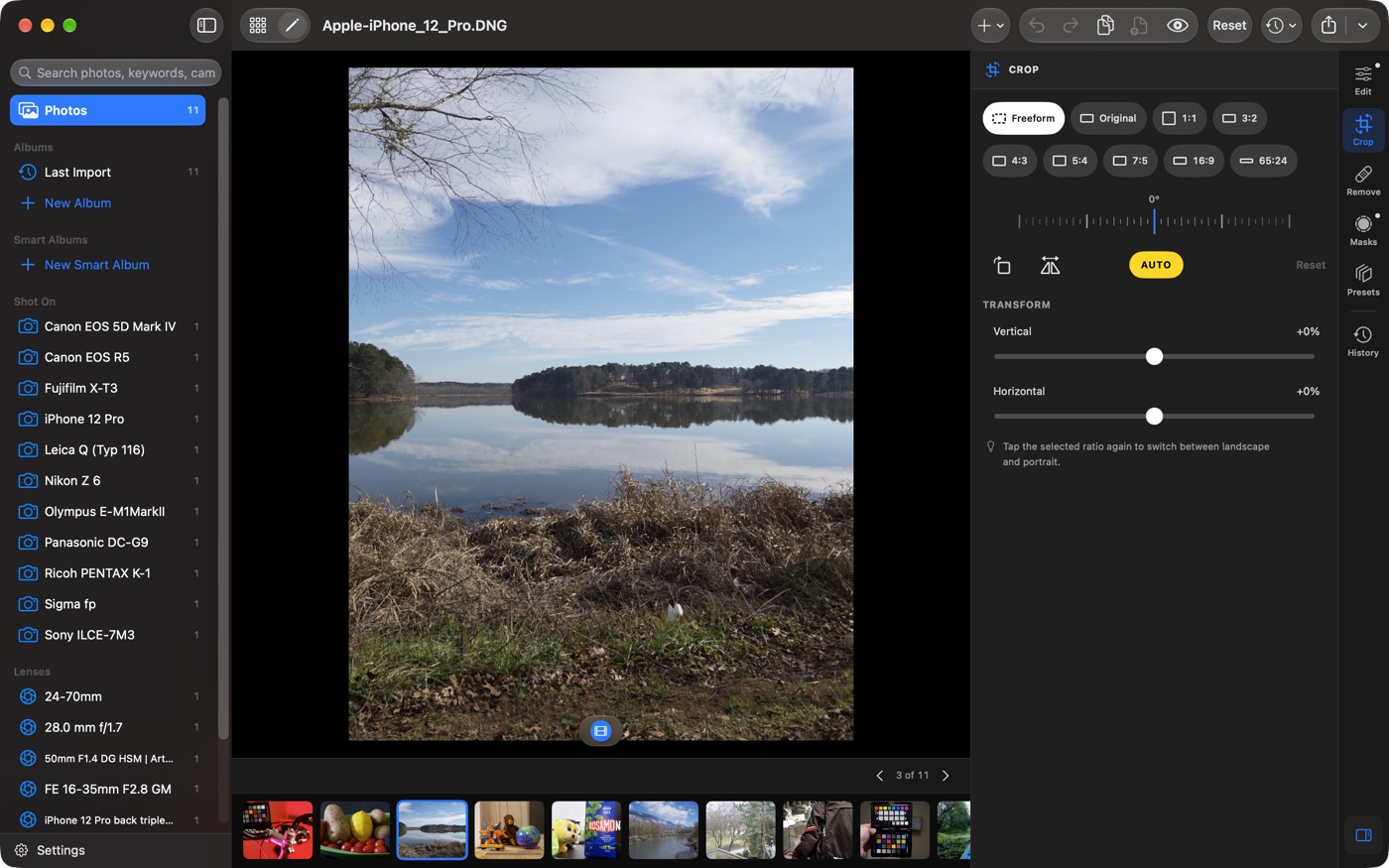Click the redo arrow

(1071, 26)
